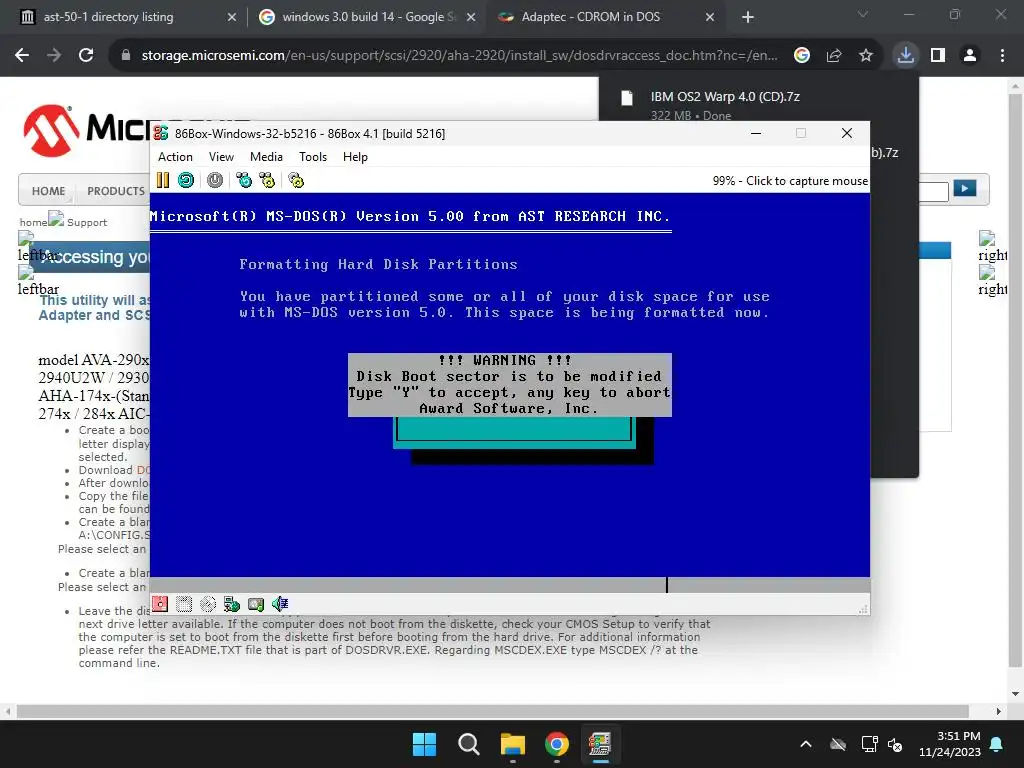Click the Google icon in address bar
Viewport: 1024px width, 768px height.
[x=802, y=56]
